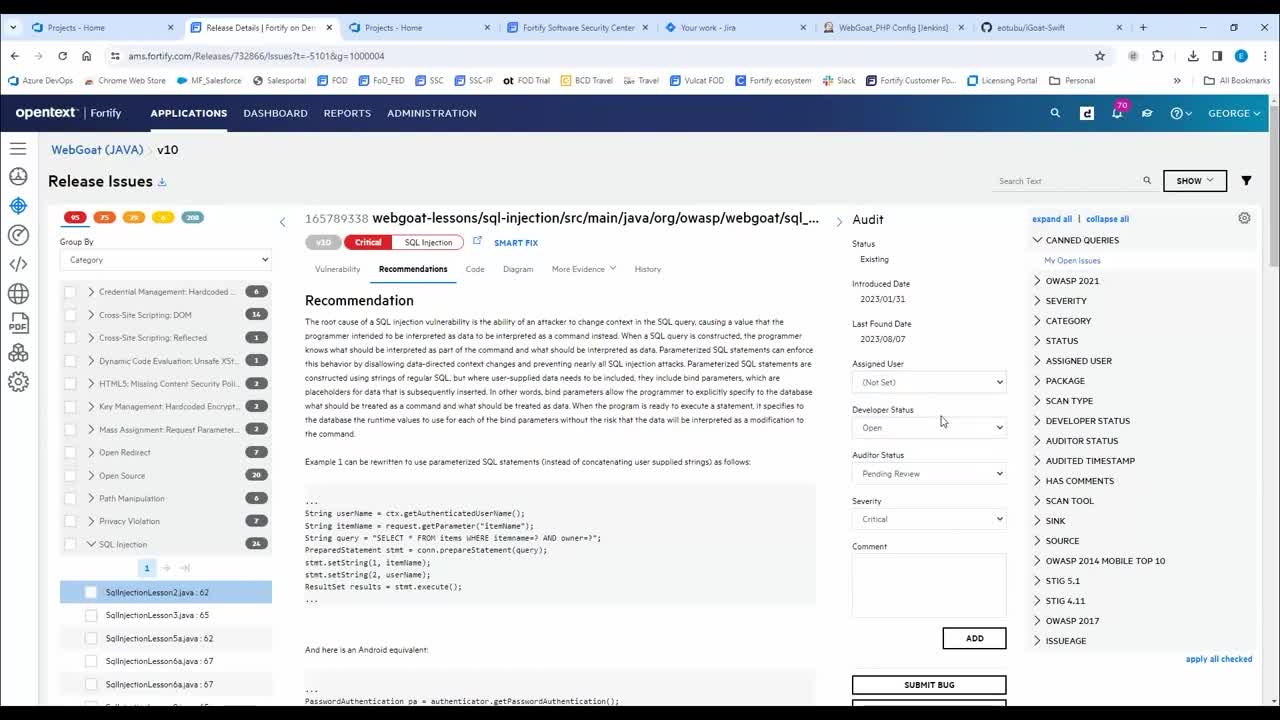Download Release Issues export icon
1280x720 pixels.
pos(162,182)
